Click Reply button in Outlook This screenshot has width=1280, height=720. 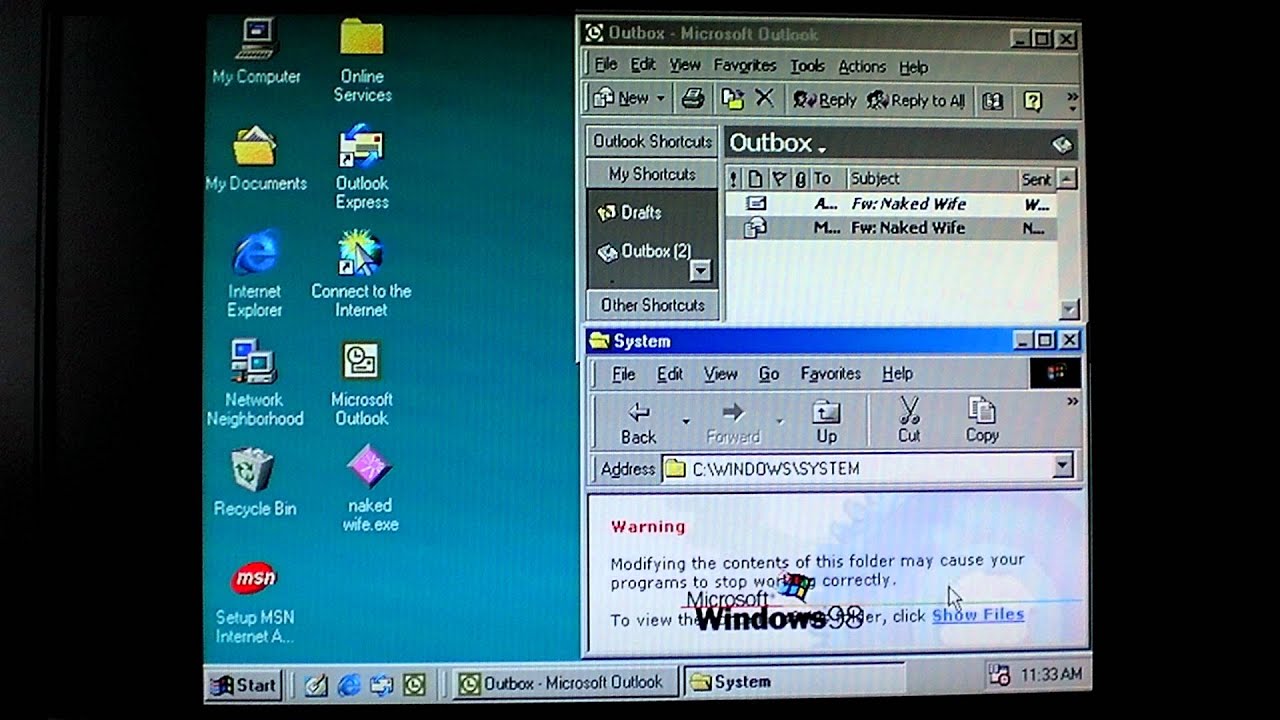click(x=825, y=100)
